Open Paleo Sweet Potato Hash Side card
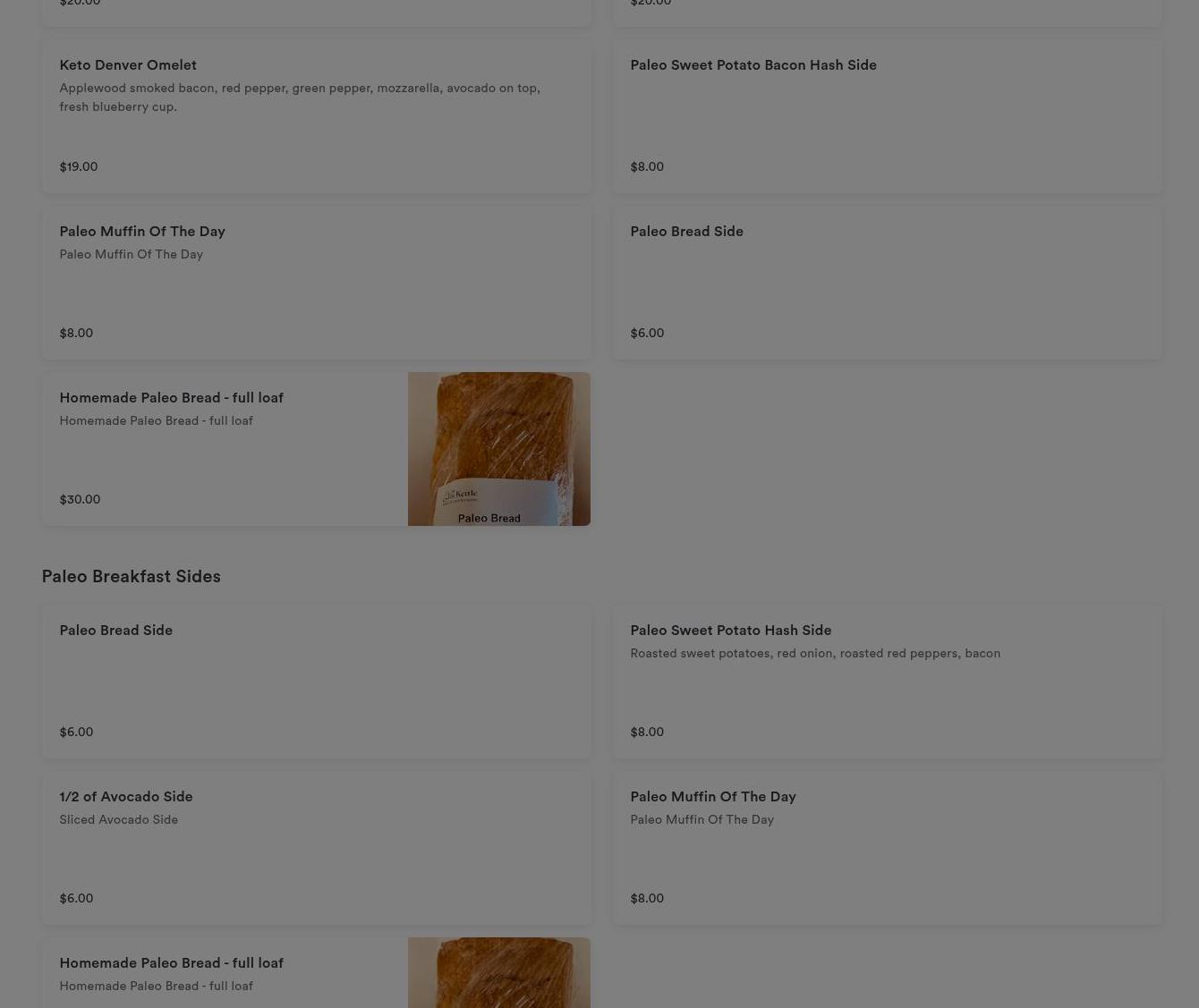 click(887, 682)
